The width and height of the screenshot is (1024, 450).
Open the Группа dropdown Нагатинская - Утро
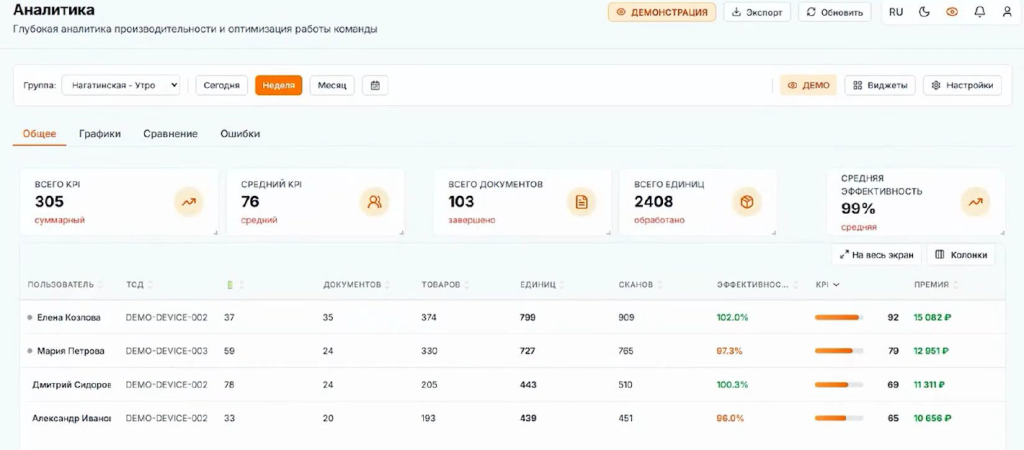pyautogui.click(x=121, y=85)
